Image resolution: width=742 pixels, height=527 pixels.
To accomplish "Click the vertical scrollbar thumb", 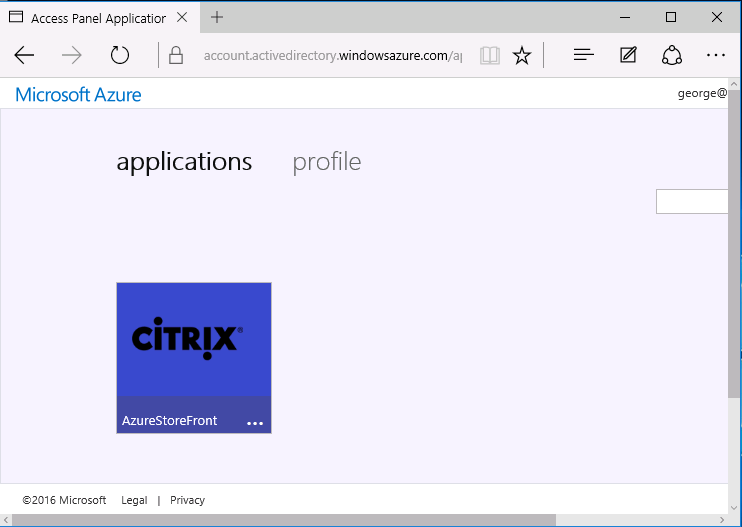I will (x=734, y=244).
